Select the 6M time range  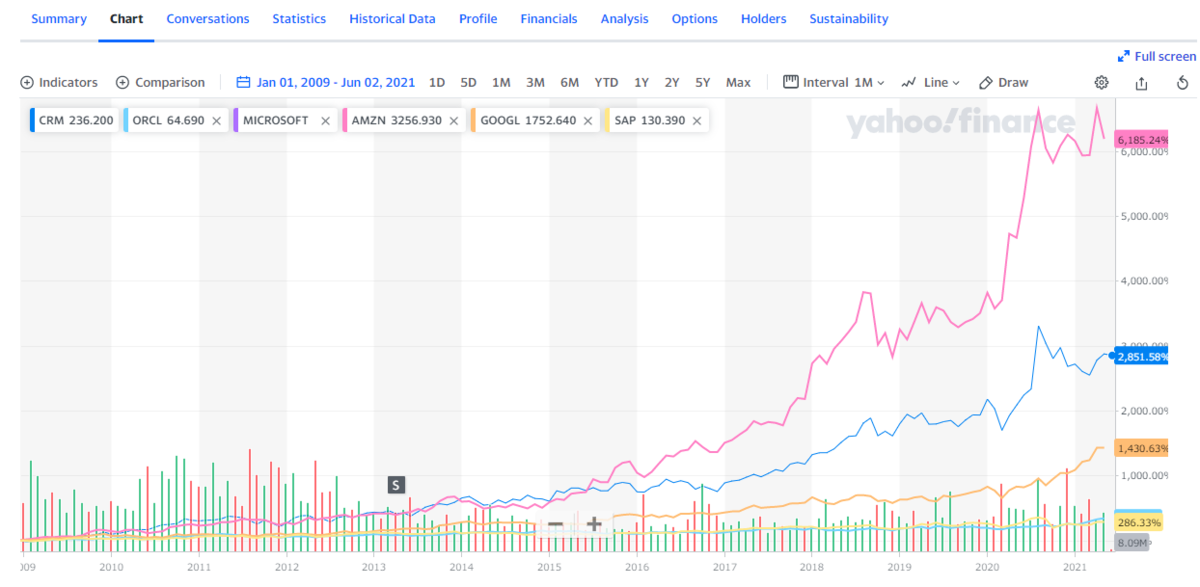570,83
